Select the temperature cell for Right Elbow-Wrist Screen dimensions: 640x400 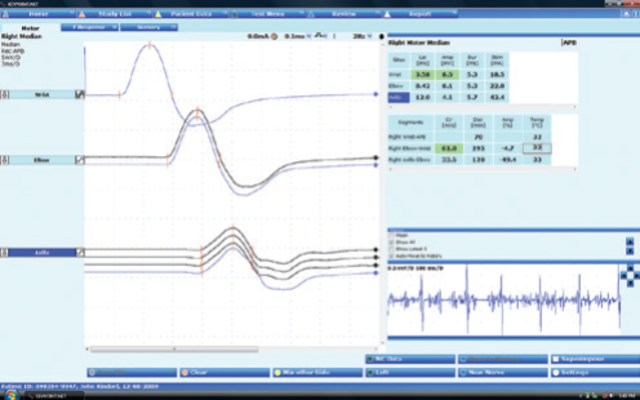coord(536,147)
